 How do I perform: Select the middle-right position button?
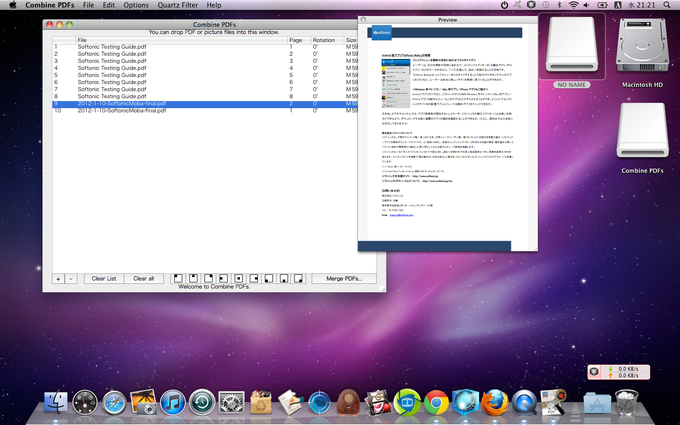254,278
